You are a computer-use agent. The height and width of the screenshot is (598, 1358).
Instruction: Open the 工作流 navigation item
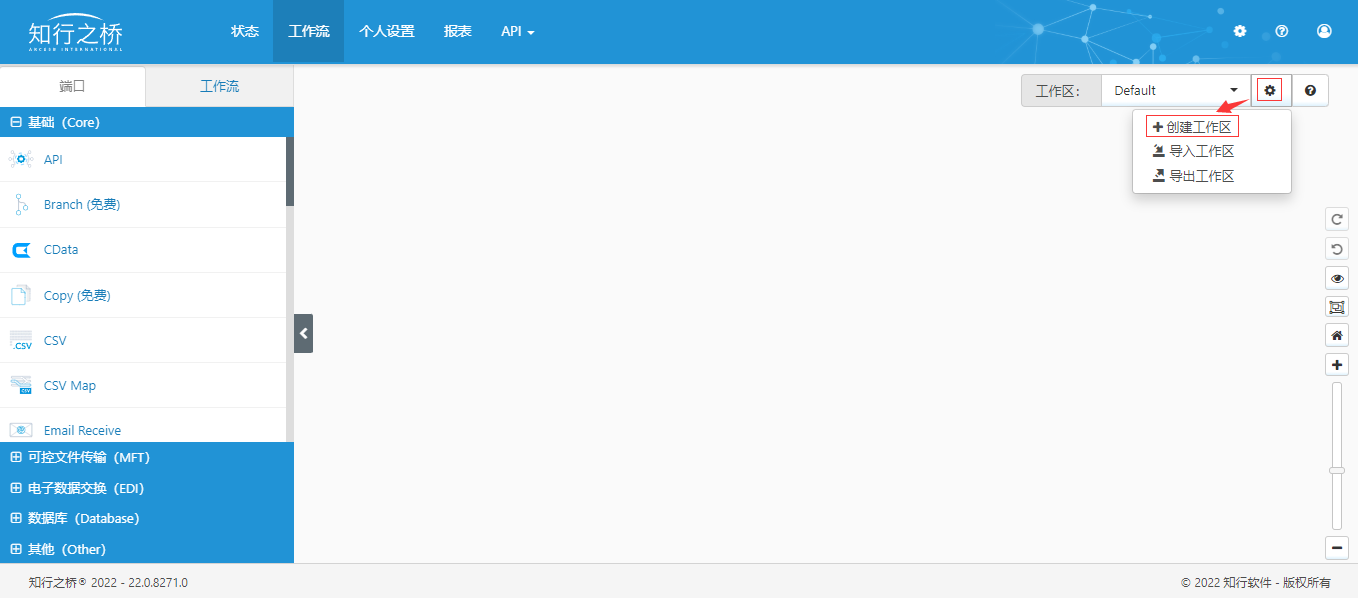[x=308, y=31]
